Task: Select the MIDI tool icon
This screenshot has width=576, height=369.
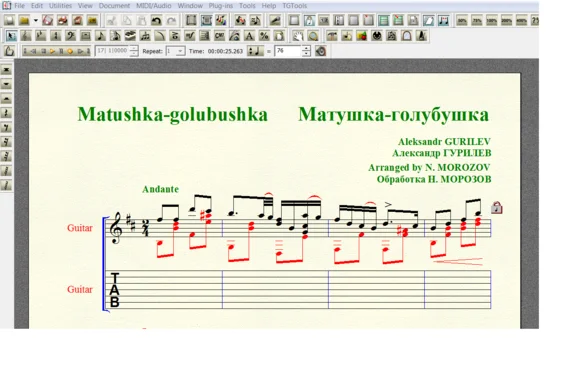Action: pyautogui.click(x=377, y=36)
